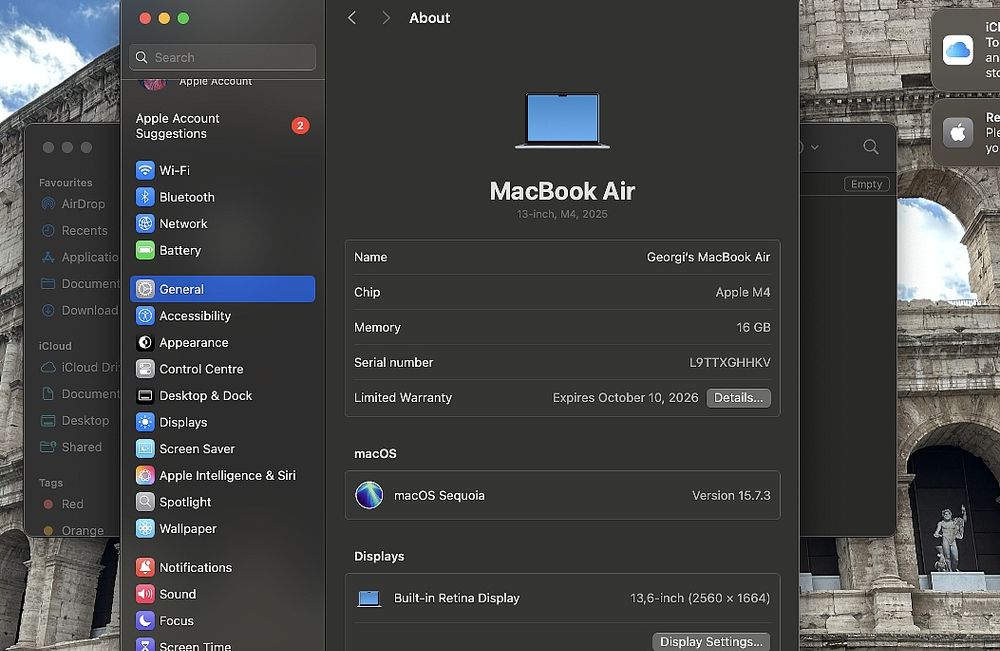The image size is (1000, 651).
Task: Open Wallpaper settings icon
Action: point(145,529)
